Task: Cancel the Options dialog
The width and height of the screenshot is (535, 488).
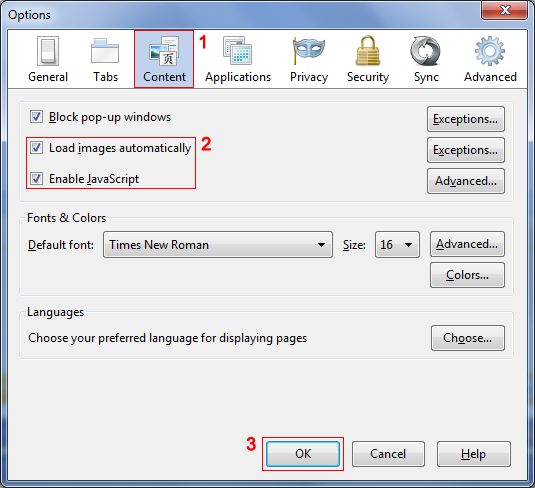Action: (388, 454)
